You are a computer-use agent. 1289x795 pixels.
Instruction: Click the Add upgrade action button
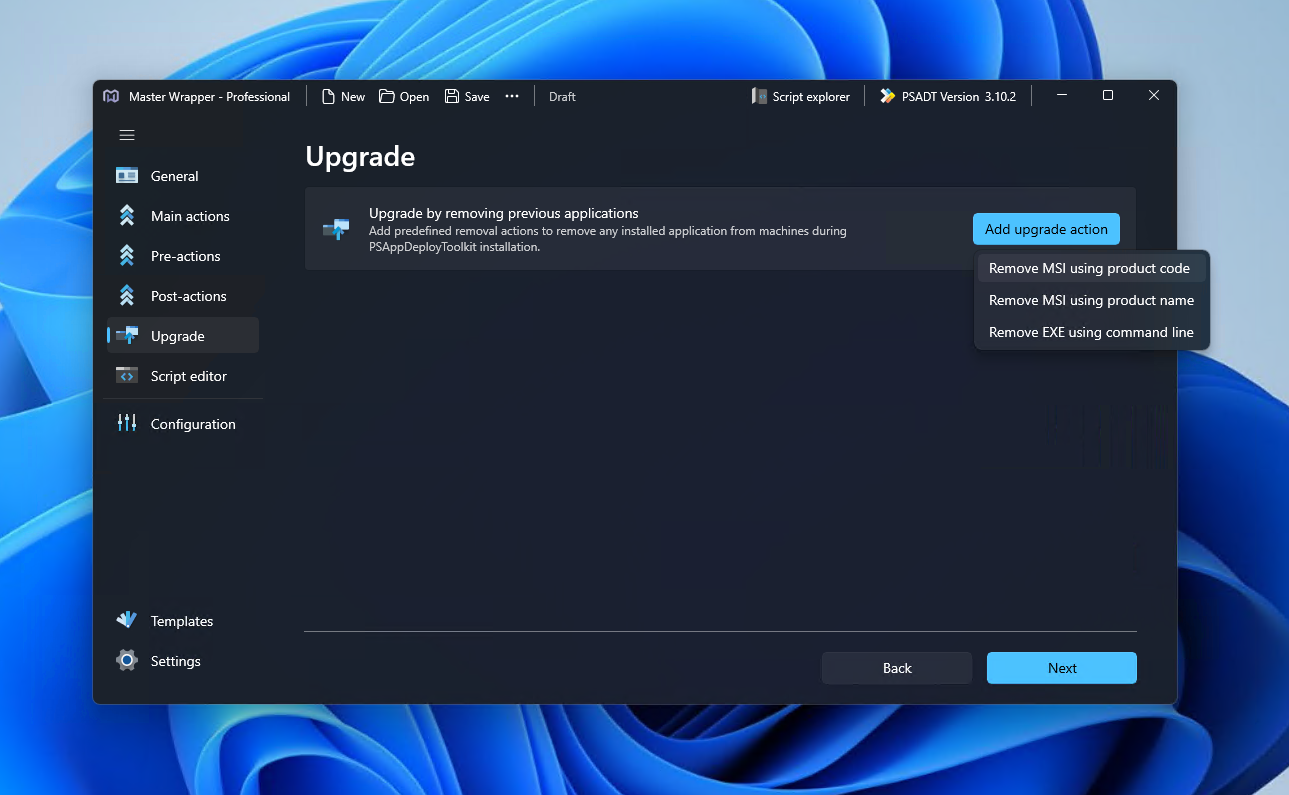click(x=1046, y=229)
